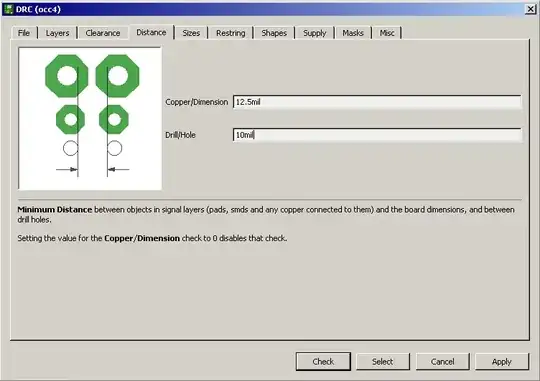Image resolution: width=540 pixels, height=381 pixels.
Task: Close the DRC dialog window
Action: coord(530,9)
